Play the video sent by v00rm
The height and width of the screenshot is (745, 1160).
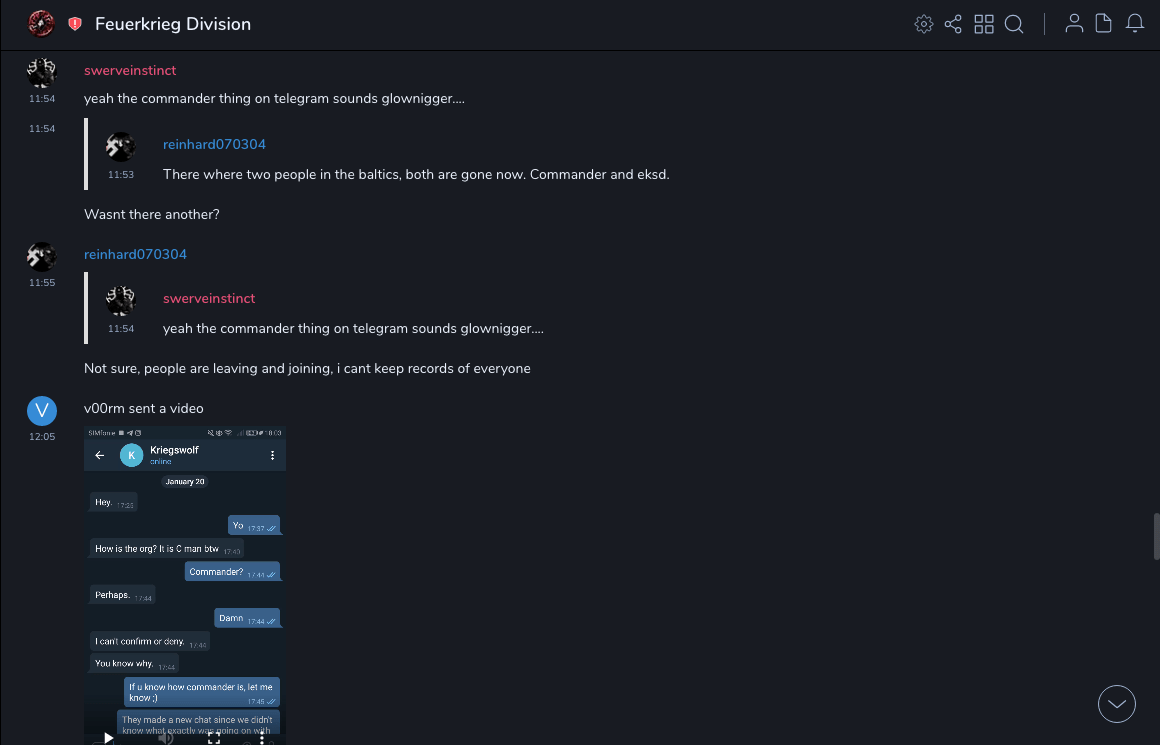coord(109,738)
